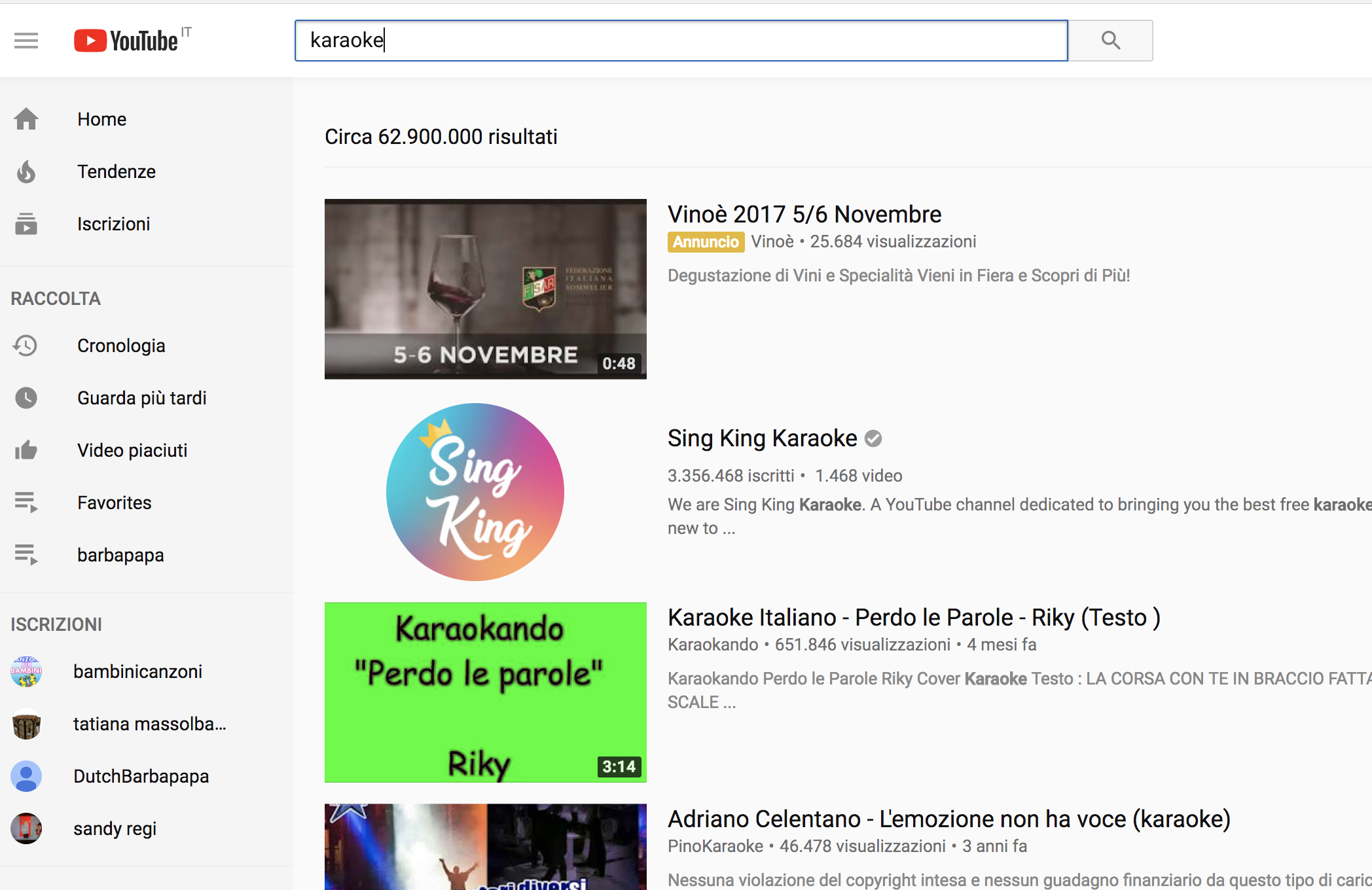Click the Video piaciuti thumbs-up icon
This screenshot has width=1372, height=890.
pos(26,450)
